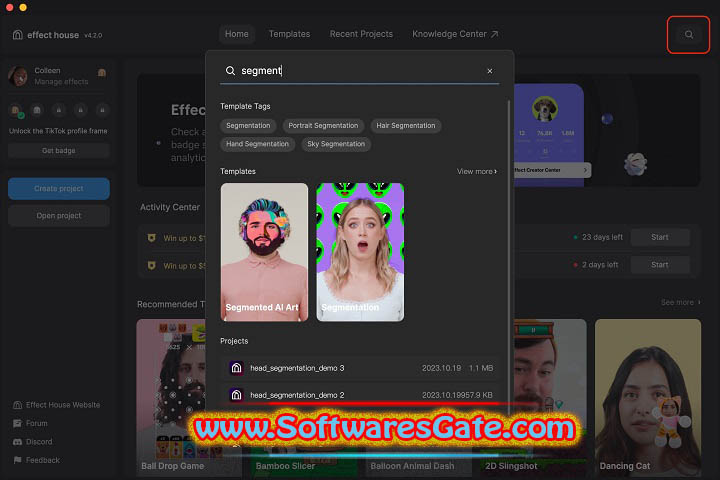
Task: Clear the search with the X icon
Action: (x=489, y=71)
